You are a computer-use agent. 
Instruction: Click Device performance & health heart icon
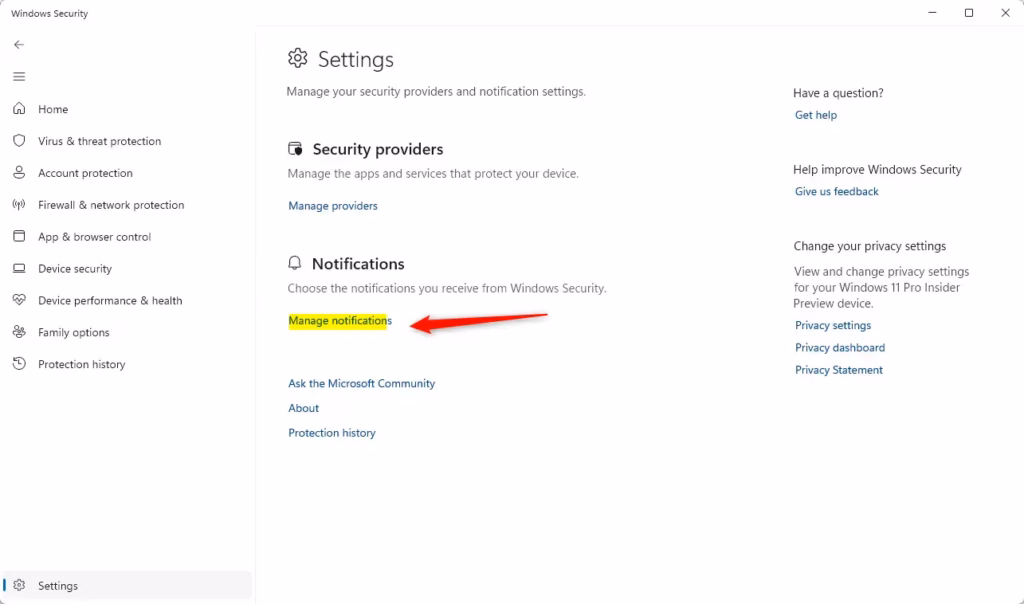pyautogui.click(x=19, y=300)
